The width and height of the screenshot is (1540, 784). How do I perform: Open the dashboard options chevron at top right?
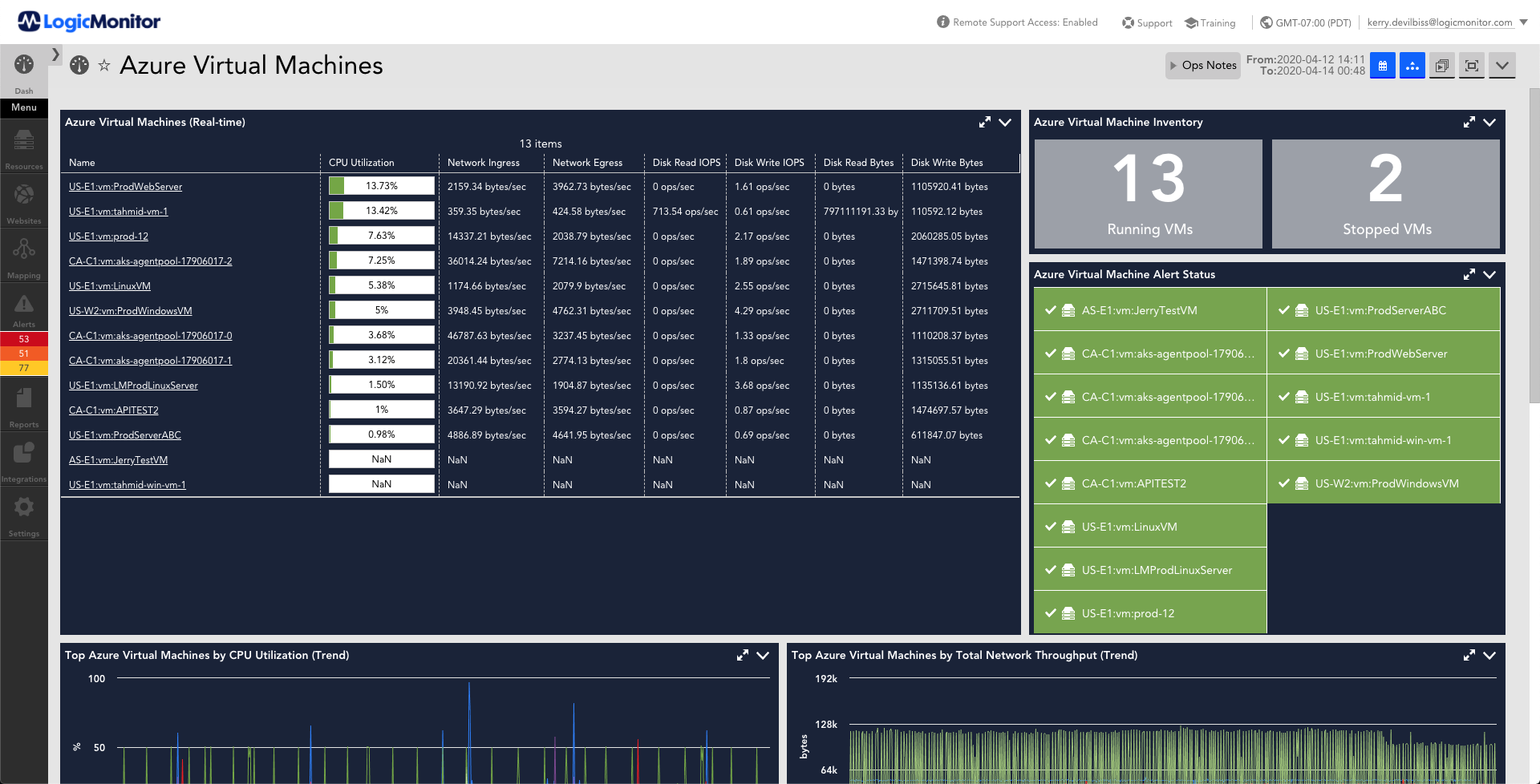[1502, 67]
